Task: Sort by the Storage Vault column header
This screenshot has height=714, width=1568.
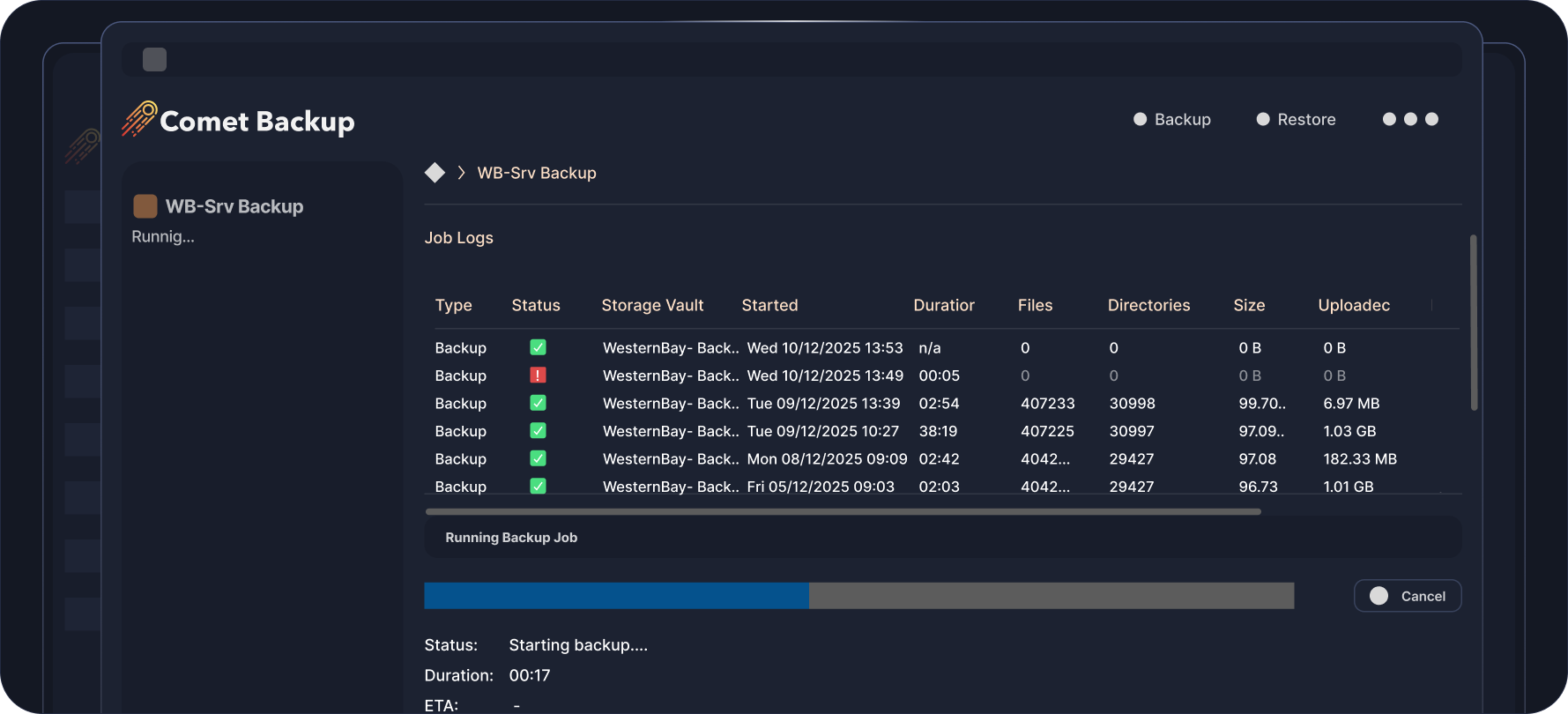Action: 652,305
